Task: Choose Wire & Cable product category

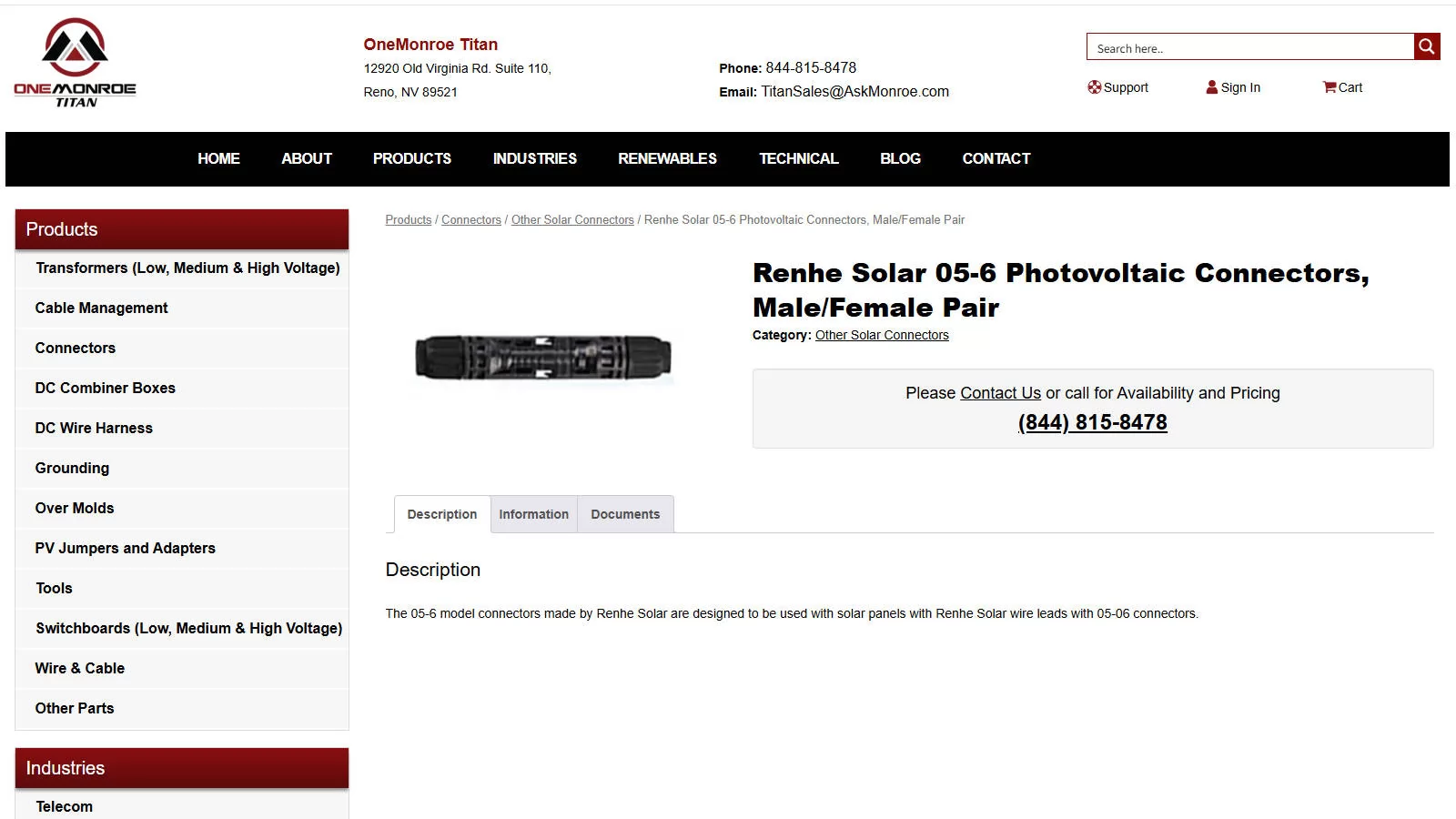Action: [79, 668]
